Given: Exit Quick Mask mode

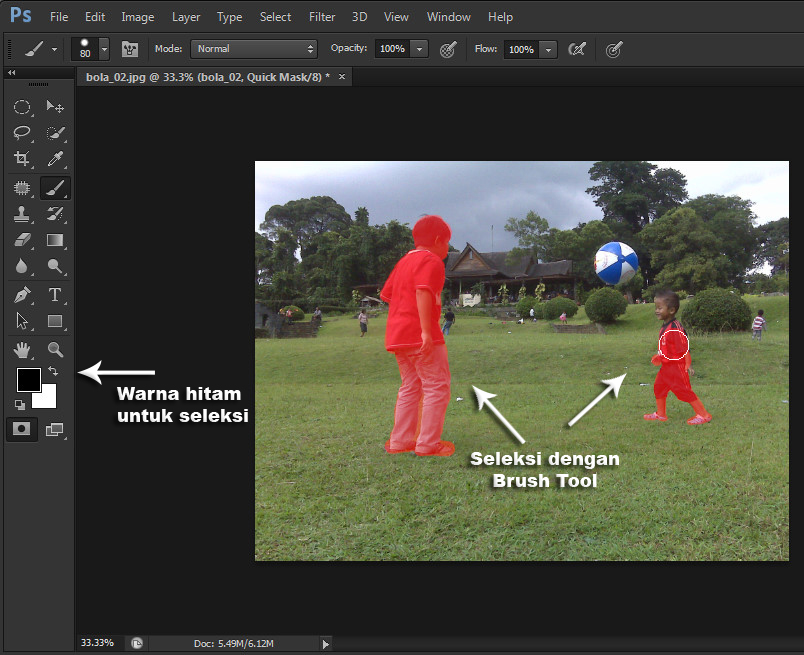Looking at the screenshot, I should point(22,429).
